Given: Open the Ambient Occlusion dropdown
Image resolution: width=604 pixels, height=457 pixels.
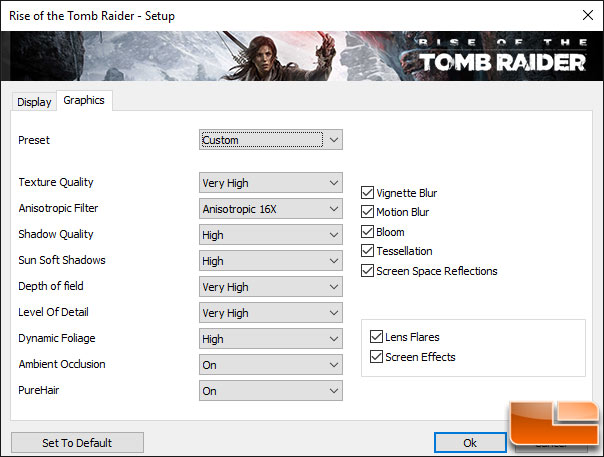Looking at the screenshot, I should coord(270,365).
